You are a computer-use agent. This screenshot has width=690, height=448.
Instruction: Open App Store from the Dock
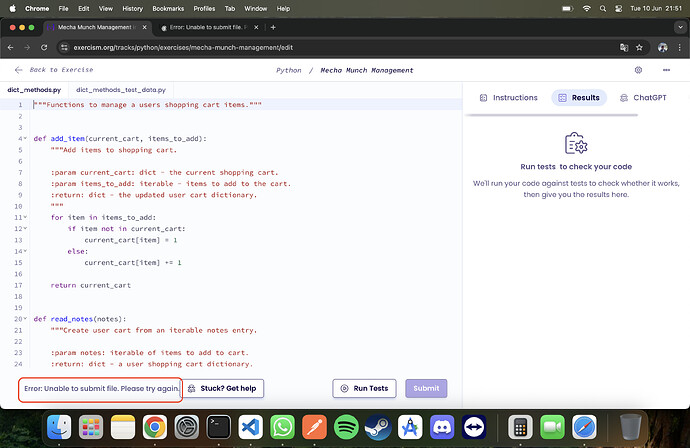[410, 427]
